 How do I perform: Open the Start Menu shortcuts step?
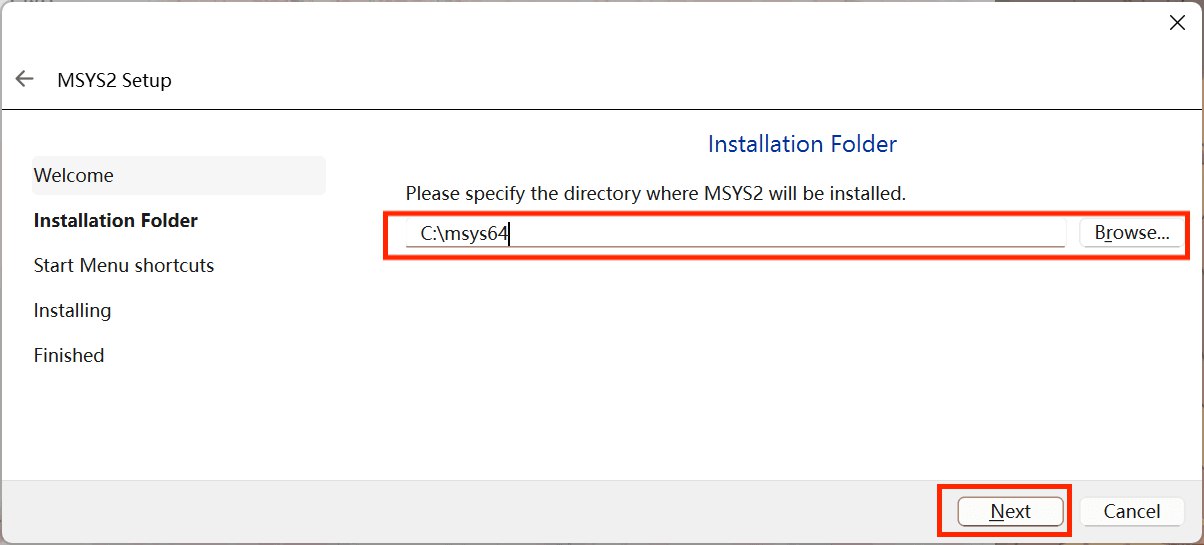124,265
